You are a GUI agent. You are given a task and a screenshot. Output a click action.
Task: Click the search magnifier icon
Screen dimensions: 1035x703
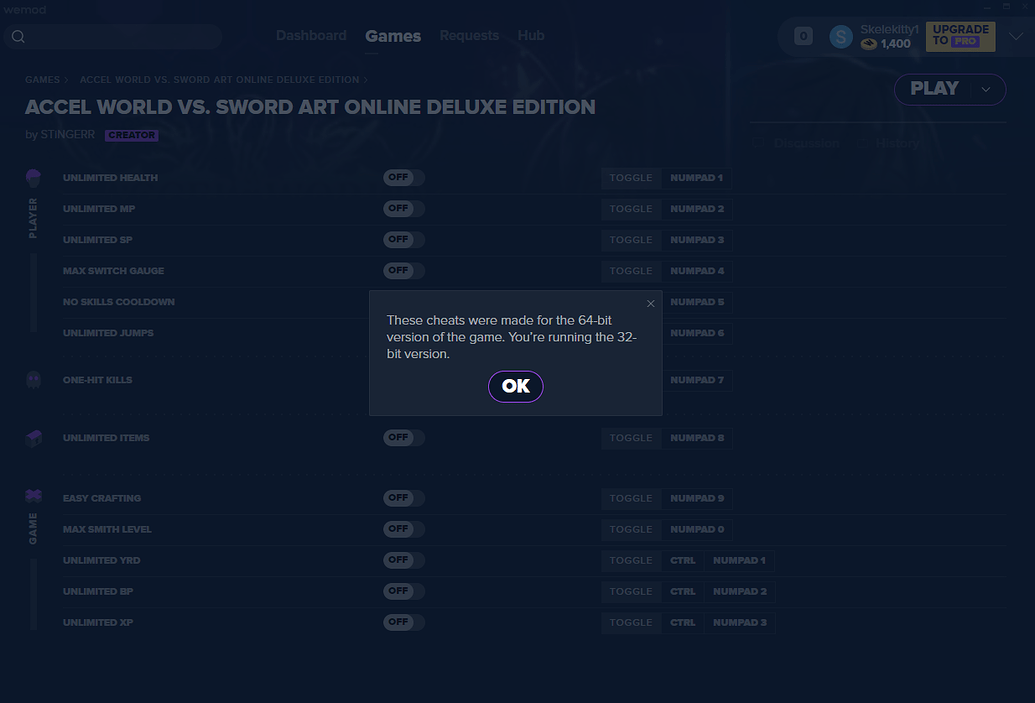point(18,36)
